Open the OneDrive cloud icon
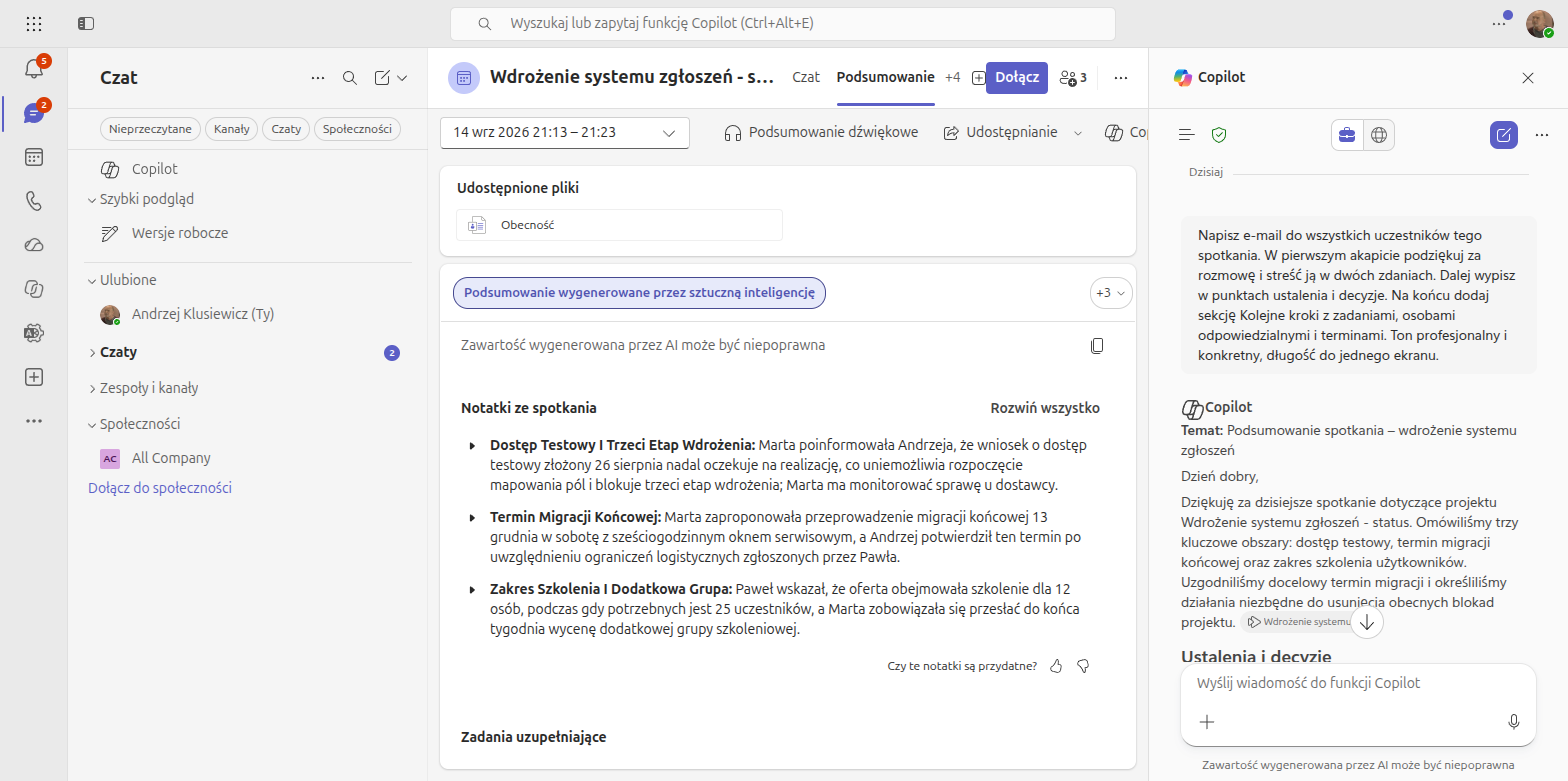 tap(34, 245)
